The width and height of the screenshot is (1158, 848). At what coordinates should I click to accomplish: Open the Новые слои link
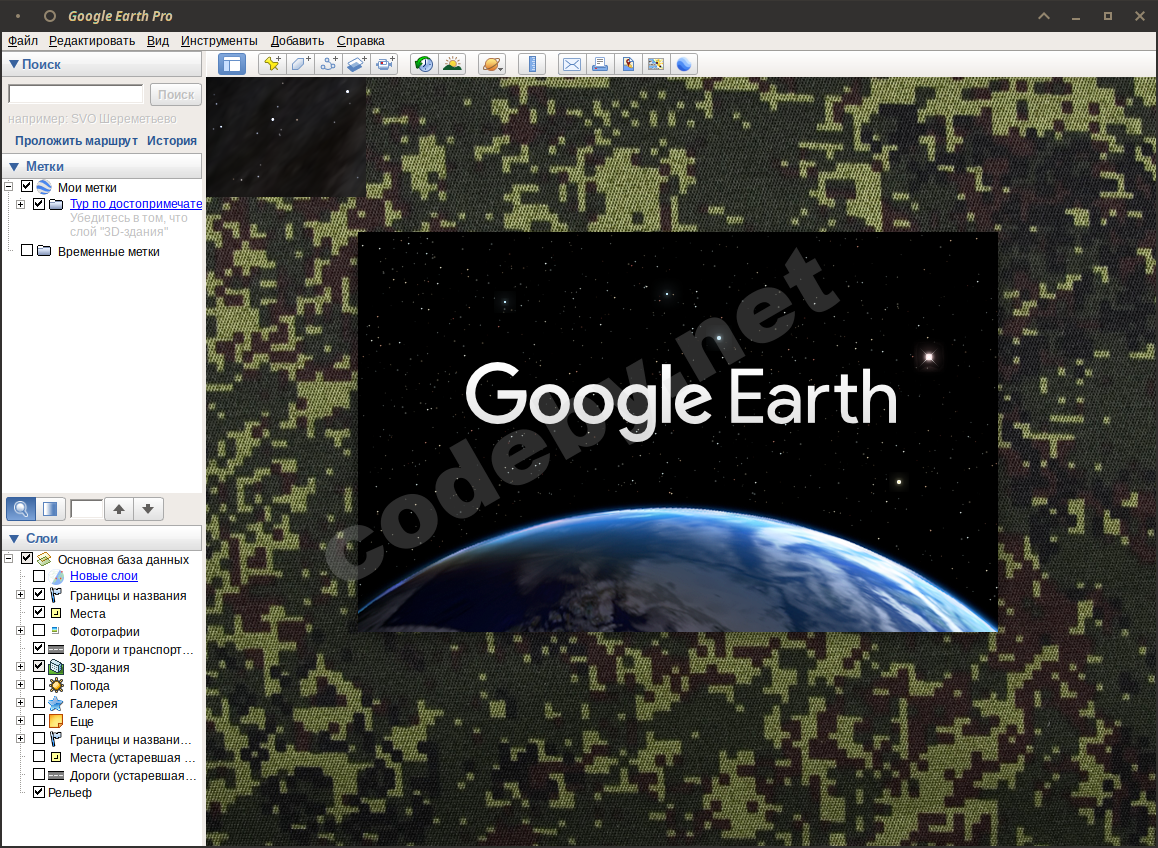click(x=103, y=576)
